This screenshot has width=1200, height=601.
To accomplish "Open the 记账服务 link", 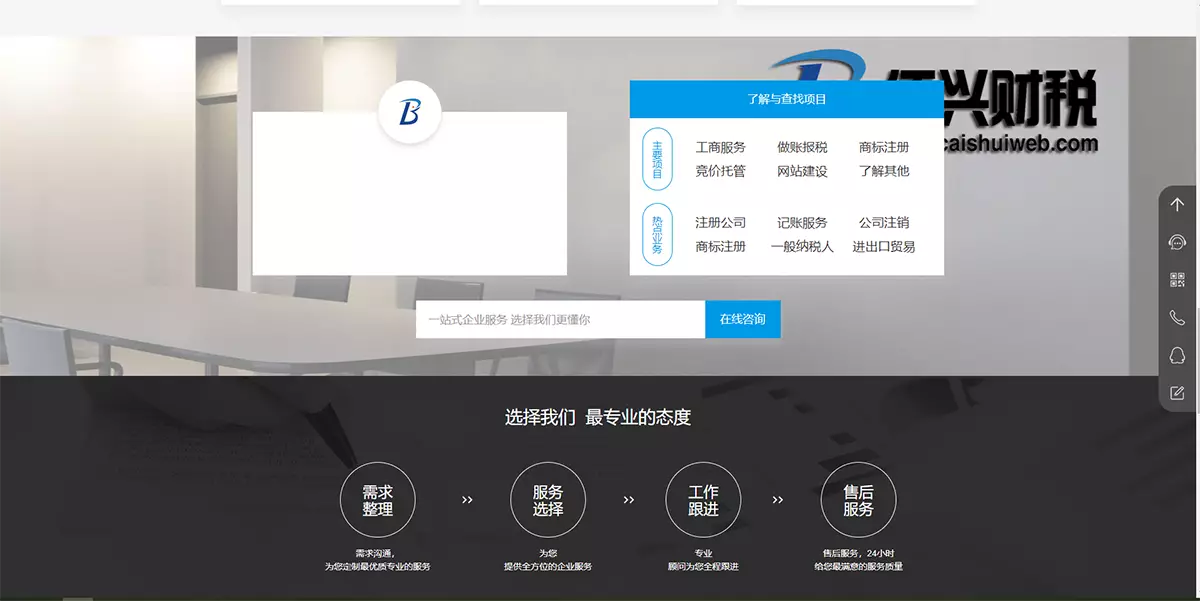I will pos(802,222).
